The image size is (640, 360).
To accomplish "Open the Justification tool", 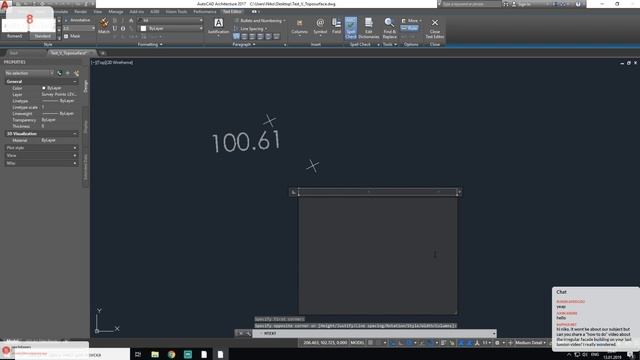I will (218, 27).
